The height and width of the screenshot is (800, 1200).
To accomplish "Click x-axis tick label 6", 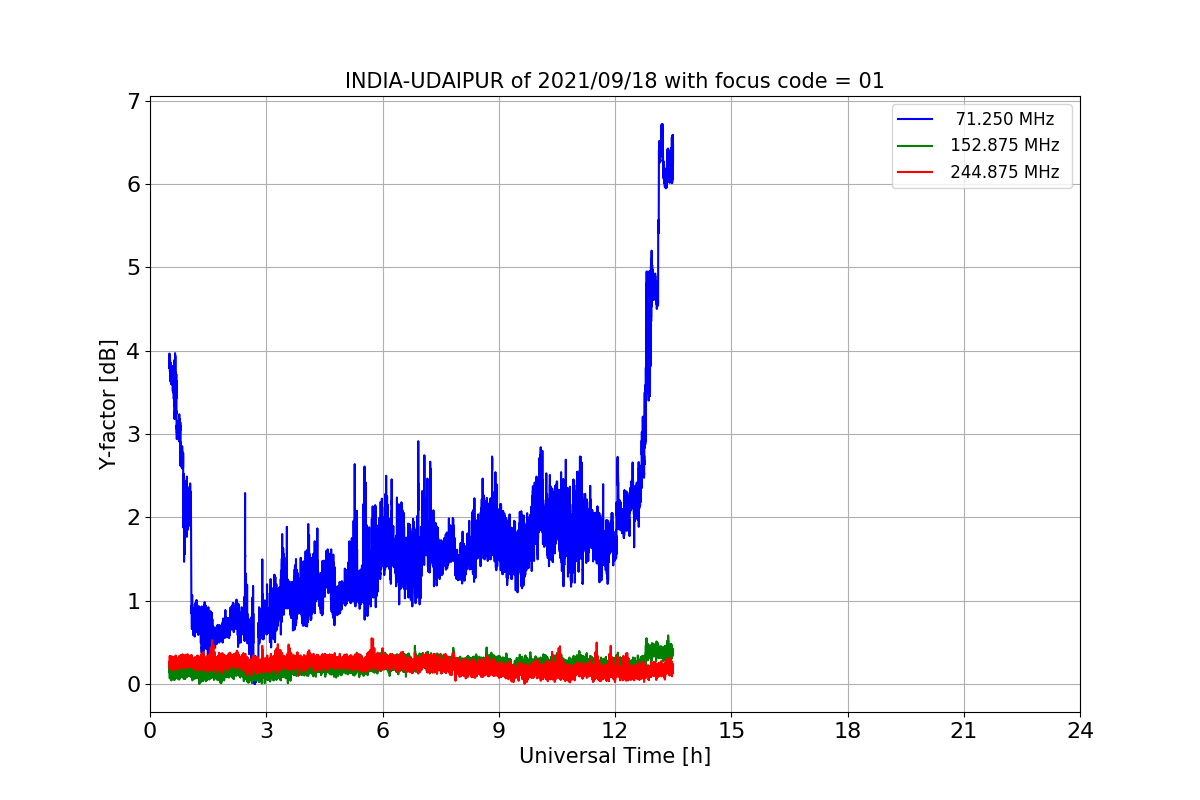I will coord(382,731).
